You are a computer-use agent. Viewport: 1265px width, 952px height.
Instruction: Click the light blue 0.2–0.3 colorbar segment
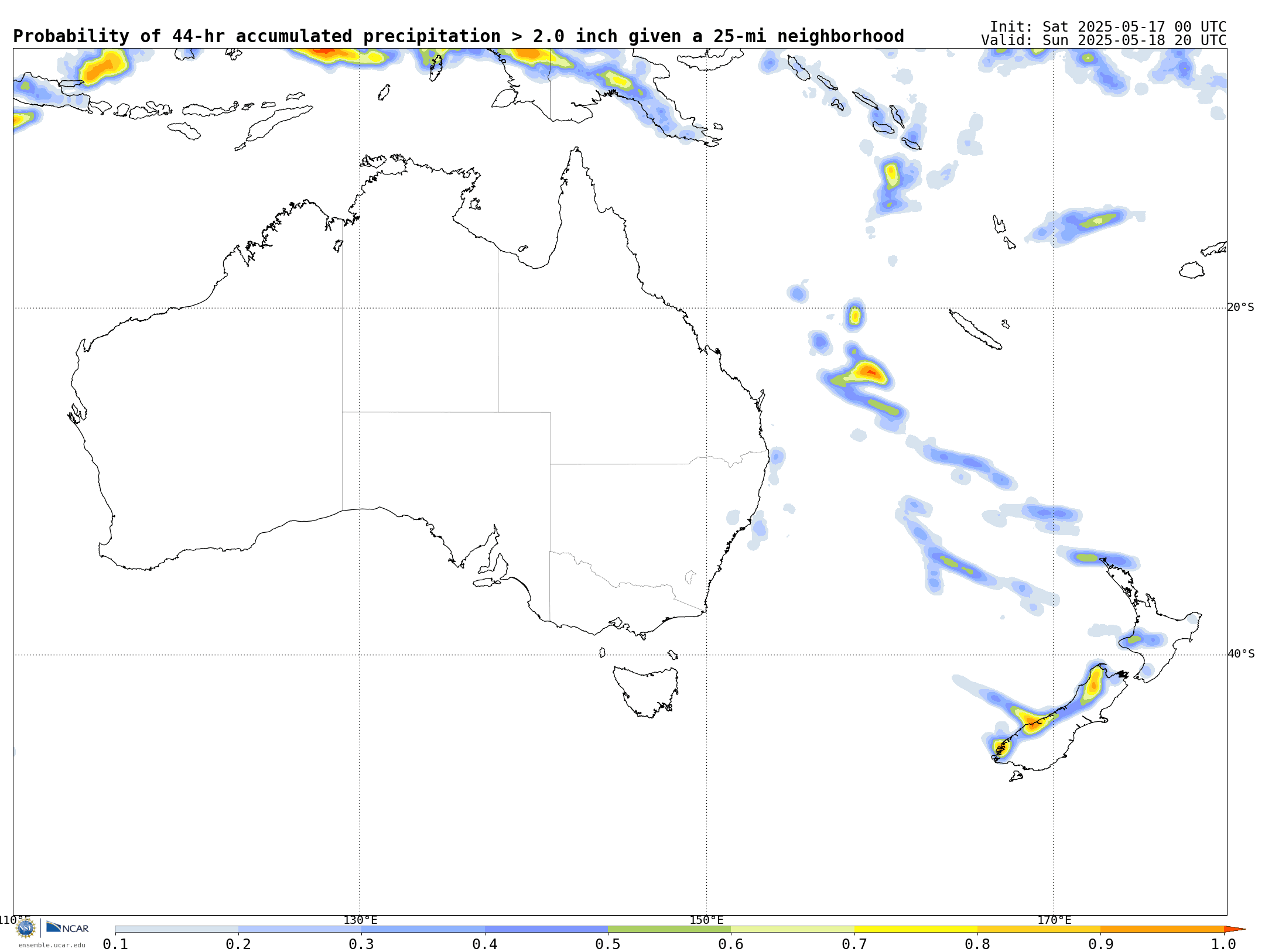point(300,929)
